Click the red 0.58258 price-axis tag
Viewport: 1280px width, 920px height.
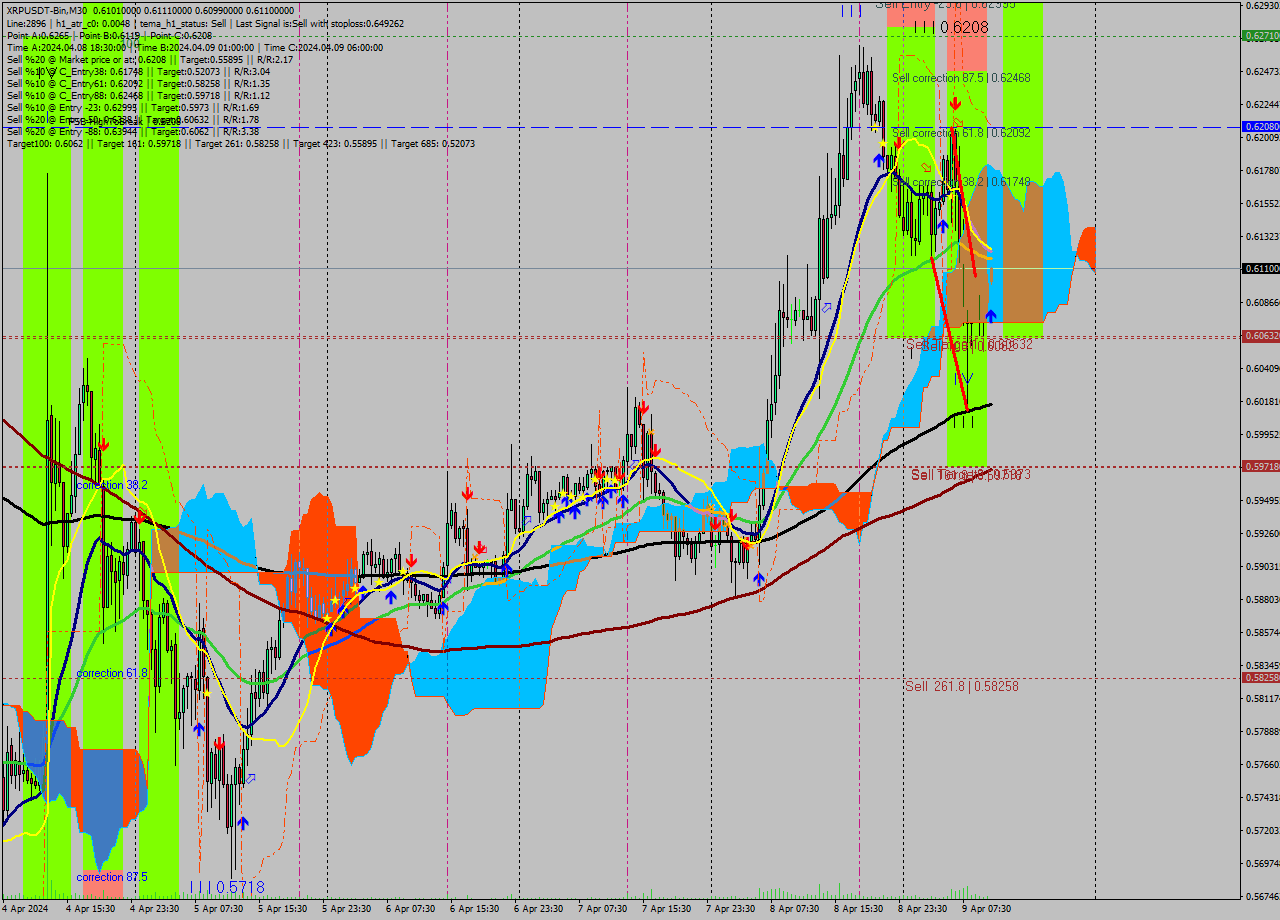pos(1261,677)
